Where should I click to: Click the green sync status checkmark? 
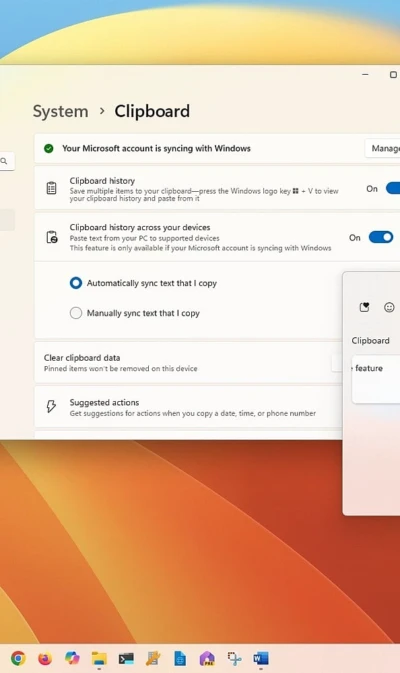coord(48,149)
